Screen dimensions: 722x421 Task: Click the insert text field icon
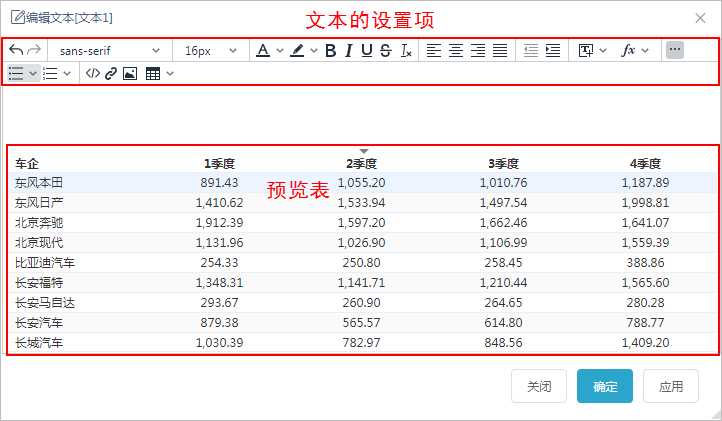click(x=586, y=50)
